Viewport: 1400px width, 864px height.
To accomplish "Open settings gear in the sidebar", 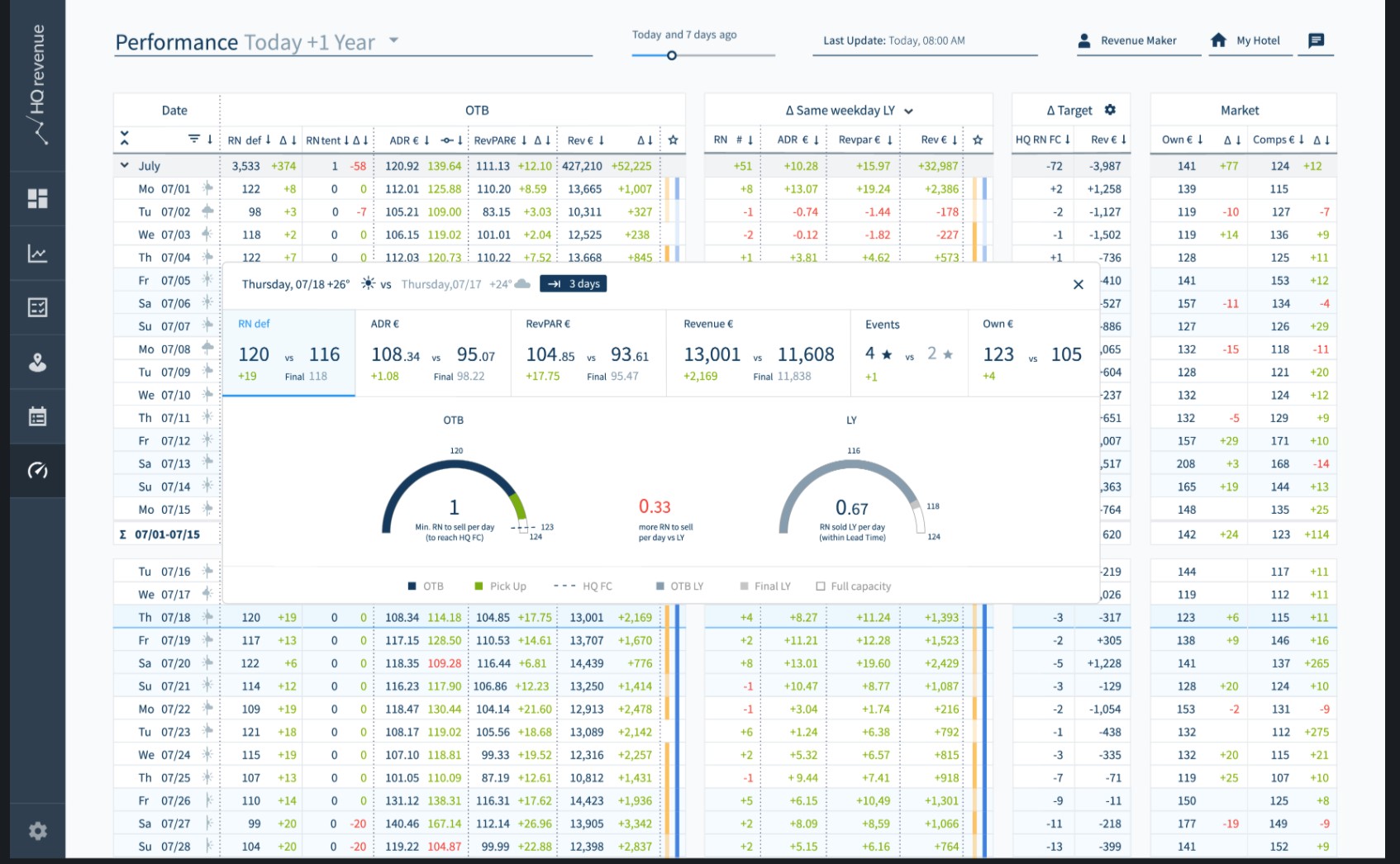I will (x=37, y=831).
